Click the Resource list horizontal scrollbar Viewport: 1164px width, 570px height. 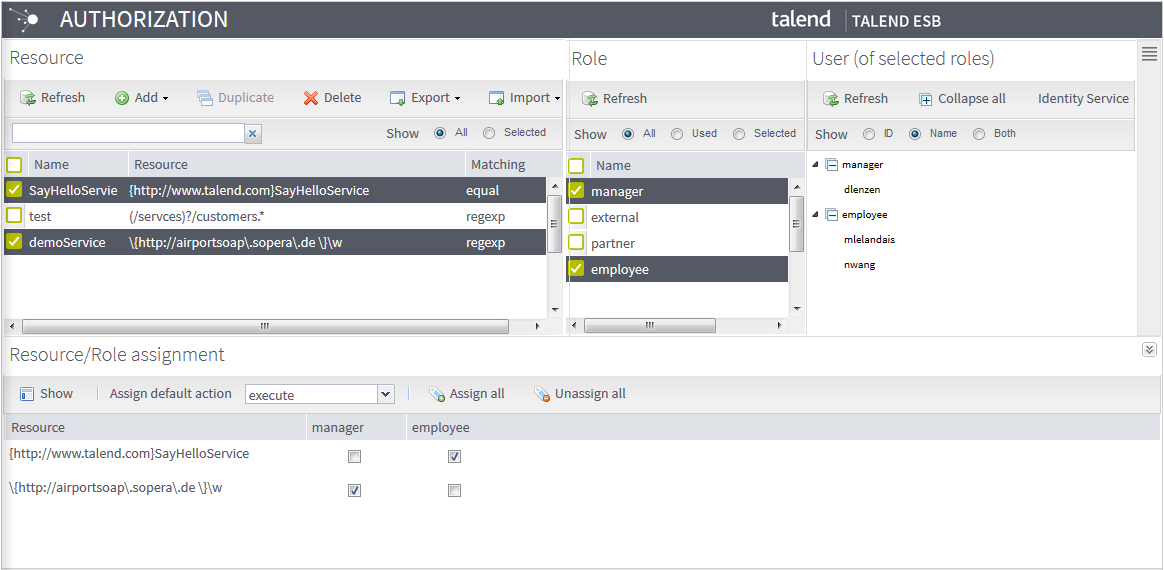click(x=264, y=326)
